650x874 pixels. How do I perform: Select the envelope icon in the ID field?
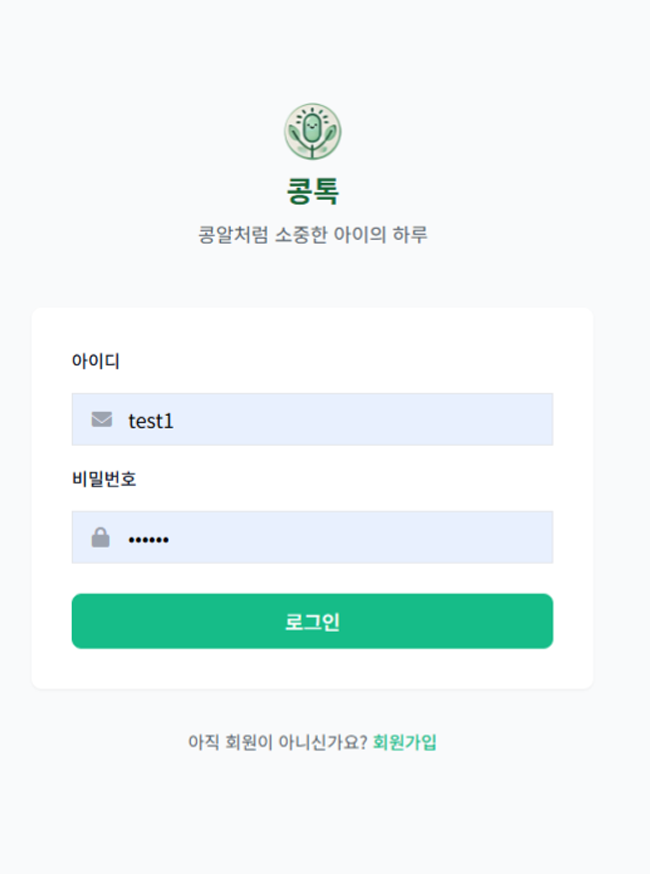click(99, 419)
